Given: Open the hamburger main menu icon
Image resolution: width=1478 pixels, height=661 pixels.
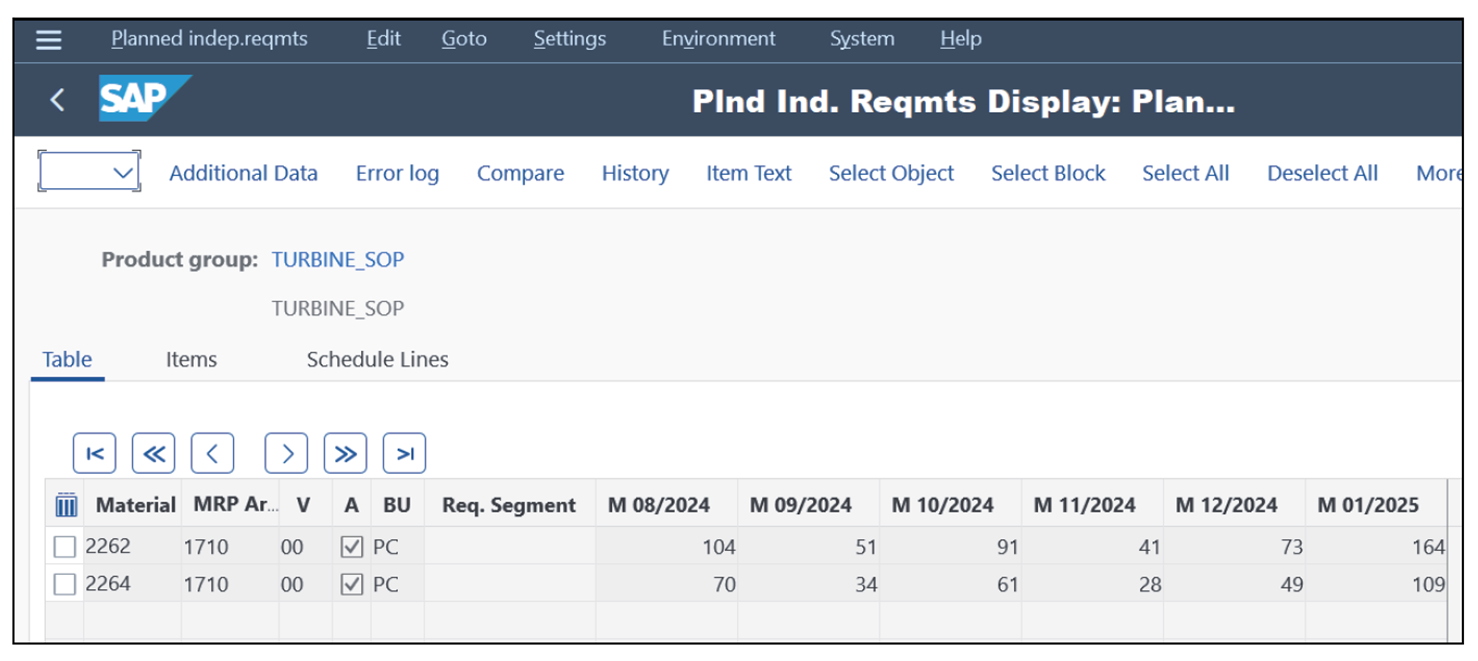Looking at the screenshot, I should 48,39.
